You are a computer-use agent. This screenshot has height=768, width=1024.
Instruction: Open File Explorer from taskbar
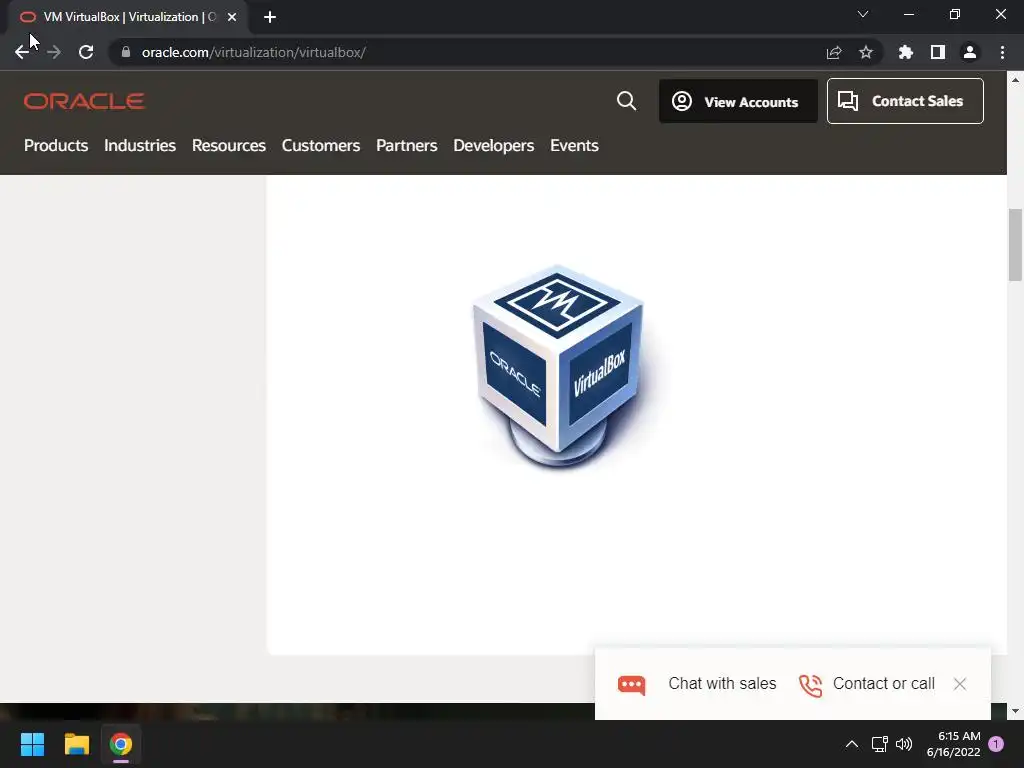point(76,744)
